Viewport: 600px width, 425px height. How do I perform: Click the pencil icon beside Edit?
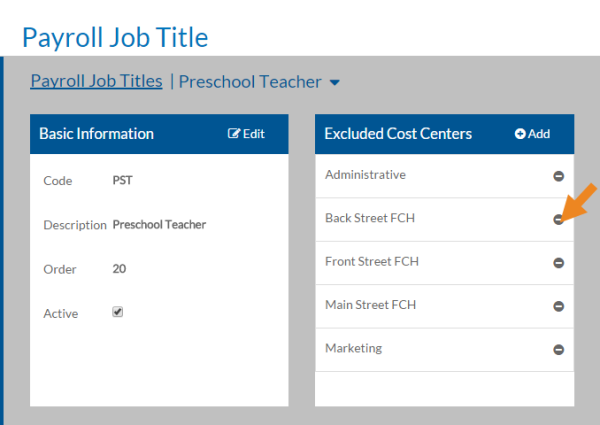[x=234, y=134]
